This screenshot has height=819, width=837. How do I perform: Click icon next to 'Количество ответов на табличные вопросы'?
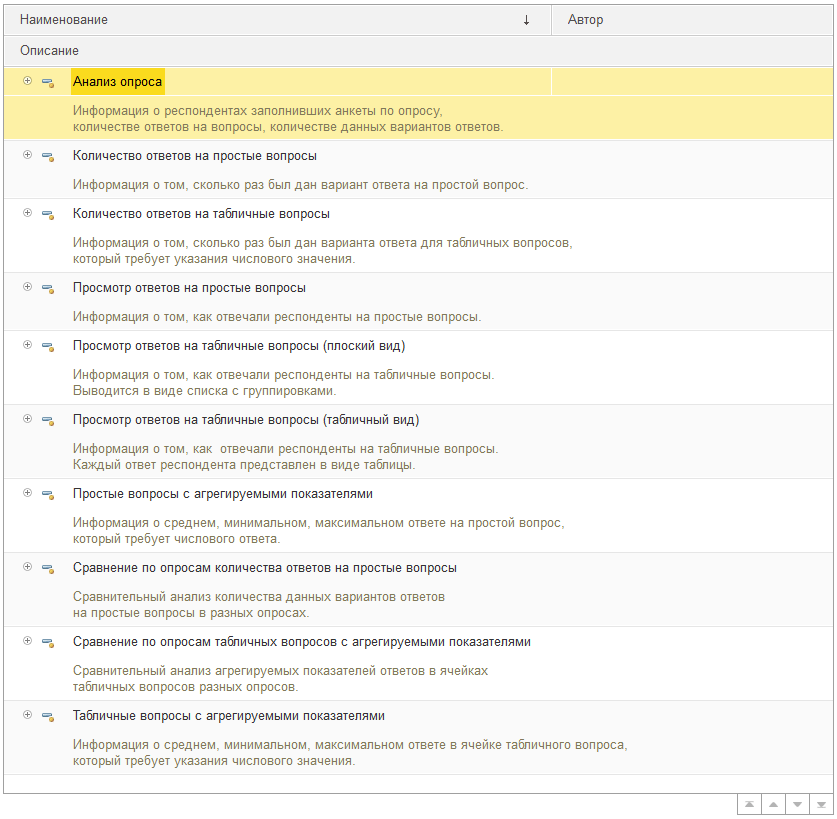coord(47,214)
